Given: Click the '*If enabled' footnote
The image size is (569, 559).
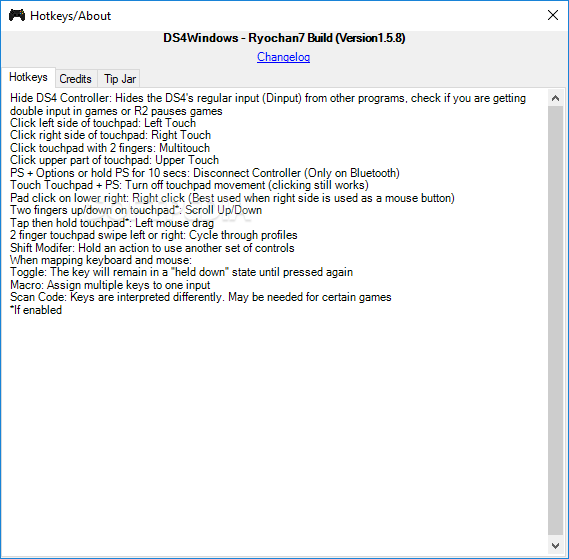Looking at the screenshot, I should coord(36,310).
